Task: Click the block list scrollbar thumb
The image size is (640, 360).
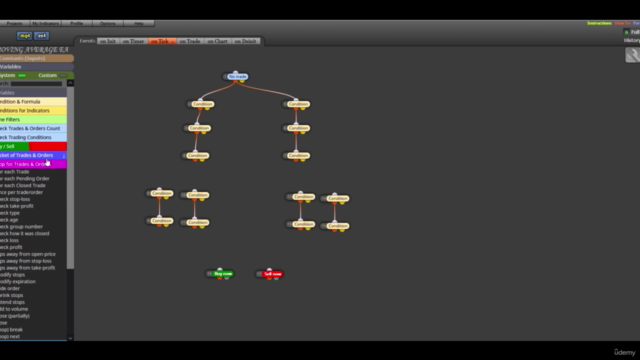Action: 70,178
